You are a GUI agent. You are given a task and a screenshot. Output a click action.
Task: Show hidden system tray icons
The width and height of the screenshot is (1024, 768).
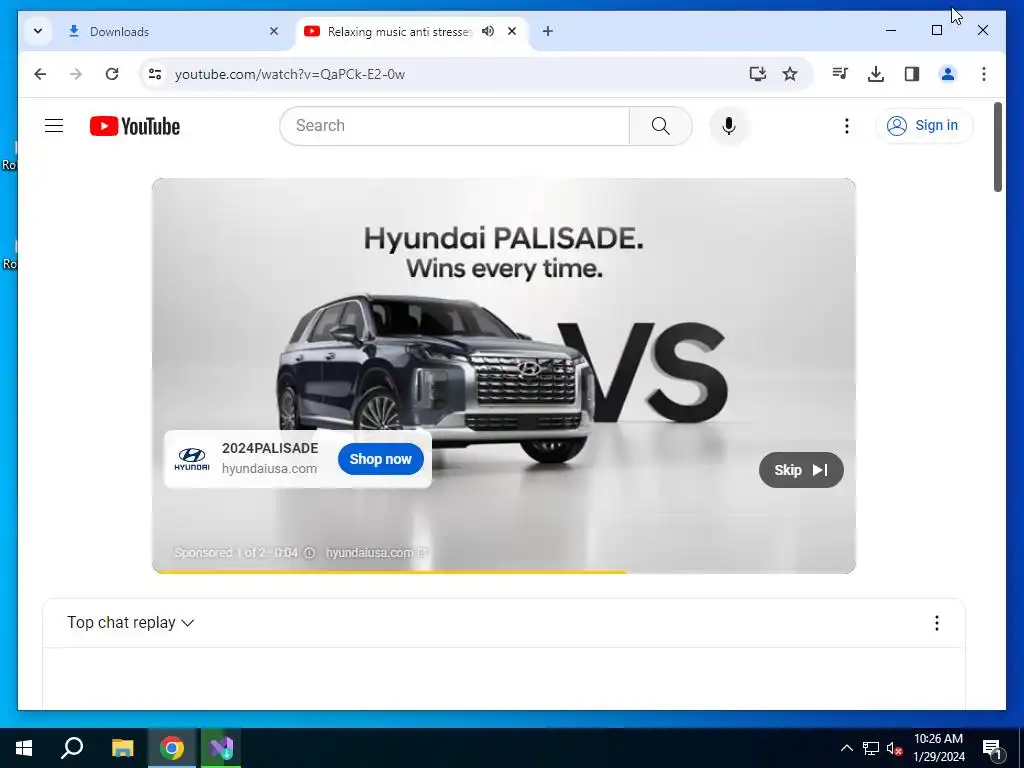pos(846,748)
